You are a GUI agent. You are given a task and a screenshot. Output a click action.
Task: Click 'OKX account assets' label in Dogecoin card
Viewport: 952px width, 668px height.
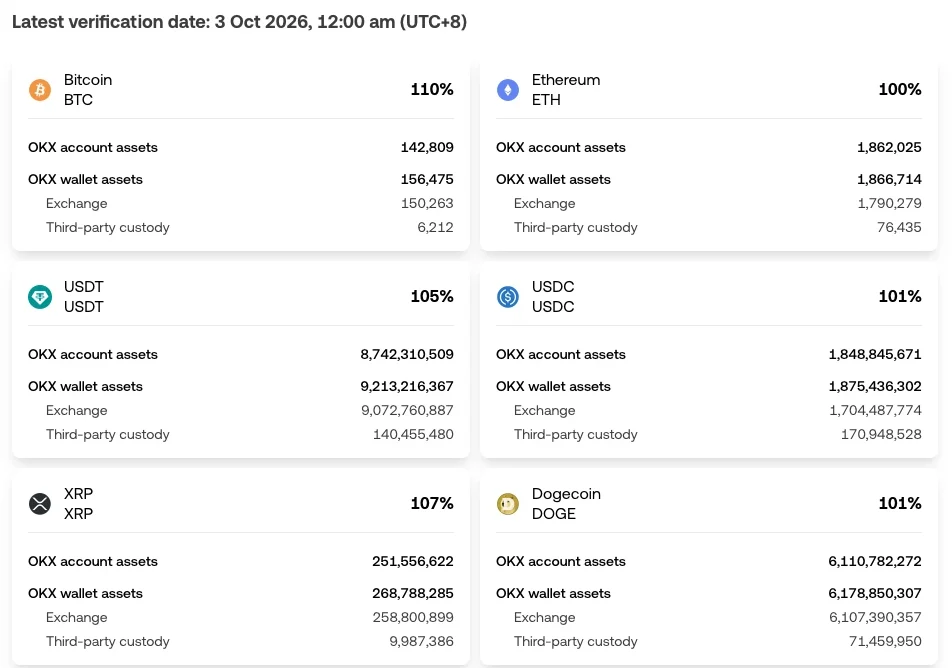coord(561,562)
